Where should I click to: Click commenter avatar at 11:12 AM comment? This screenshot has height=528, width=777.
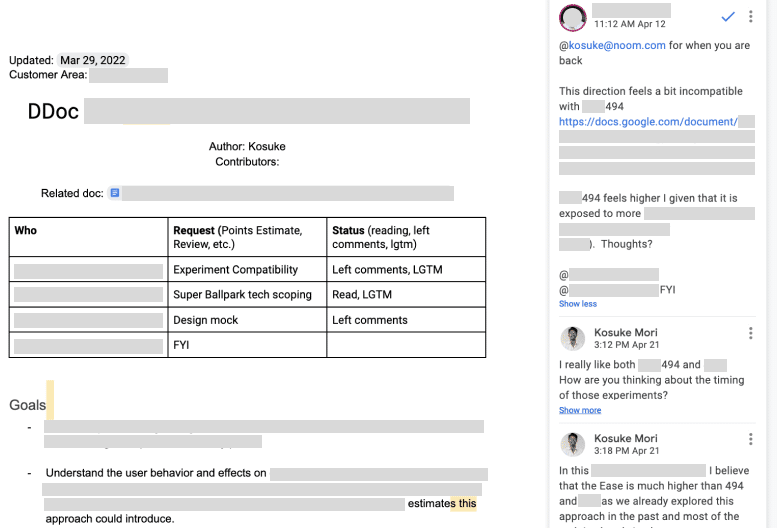[573, 17]
